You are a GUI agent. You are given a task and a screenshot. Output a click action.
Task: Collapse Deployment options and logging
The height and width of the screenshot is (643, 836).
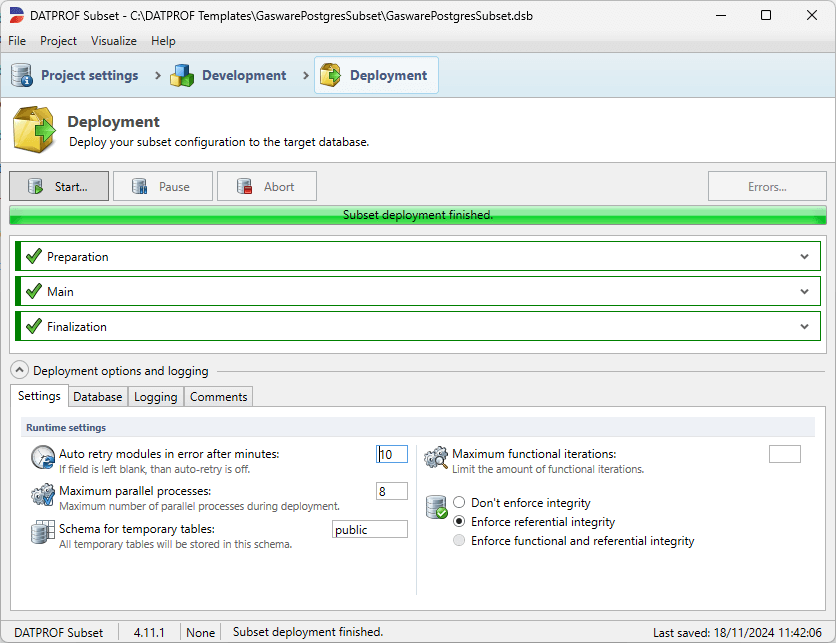(x=19, y=369)
